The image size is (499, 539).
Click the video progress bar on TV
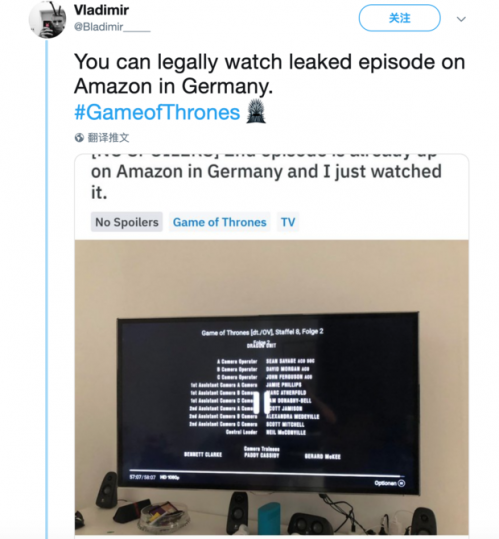pyautogui.click(x=266, y=472)
